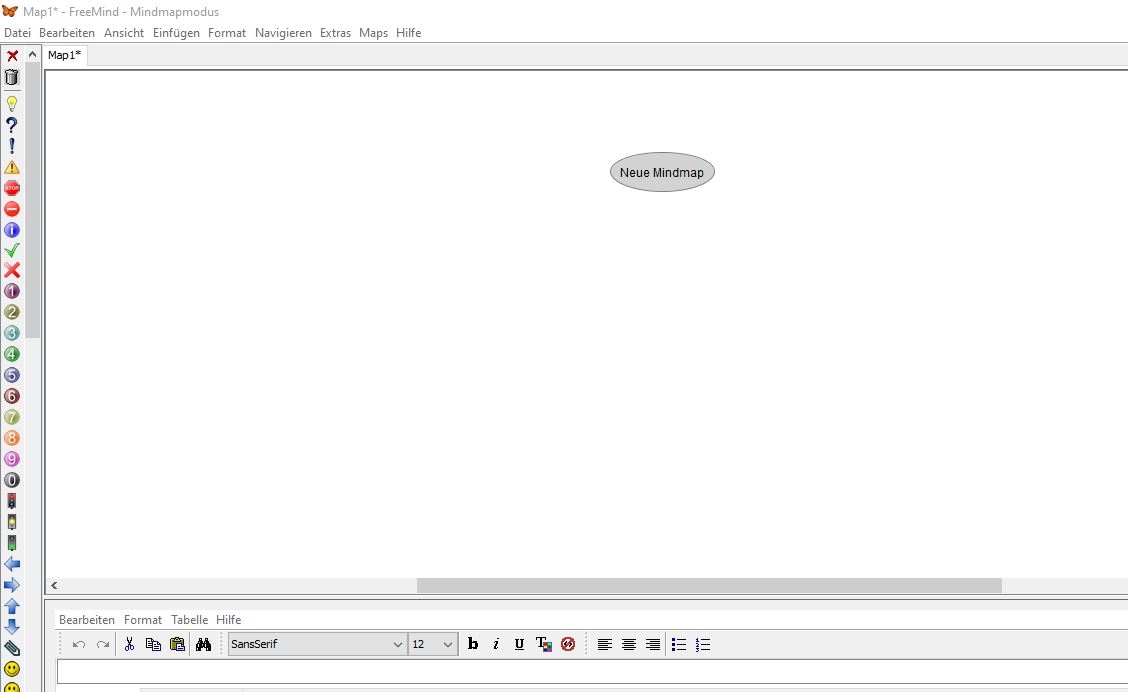Switch to the Map1* tab

click(x=65, y=56)
